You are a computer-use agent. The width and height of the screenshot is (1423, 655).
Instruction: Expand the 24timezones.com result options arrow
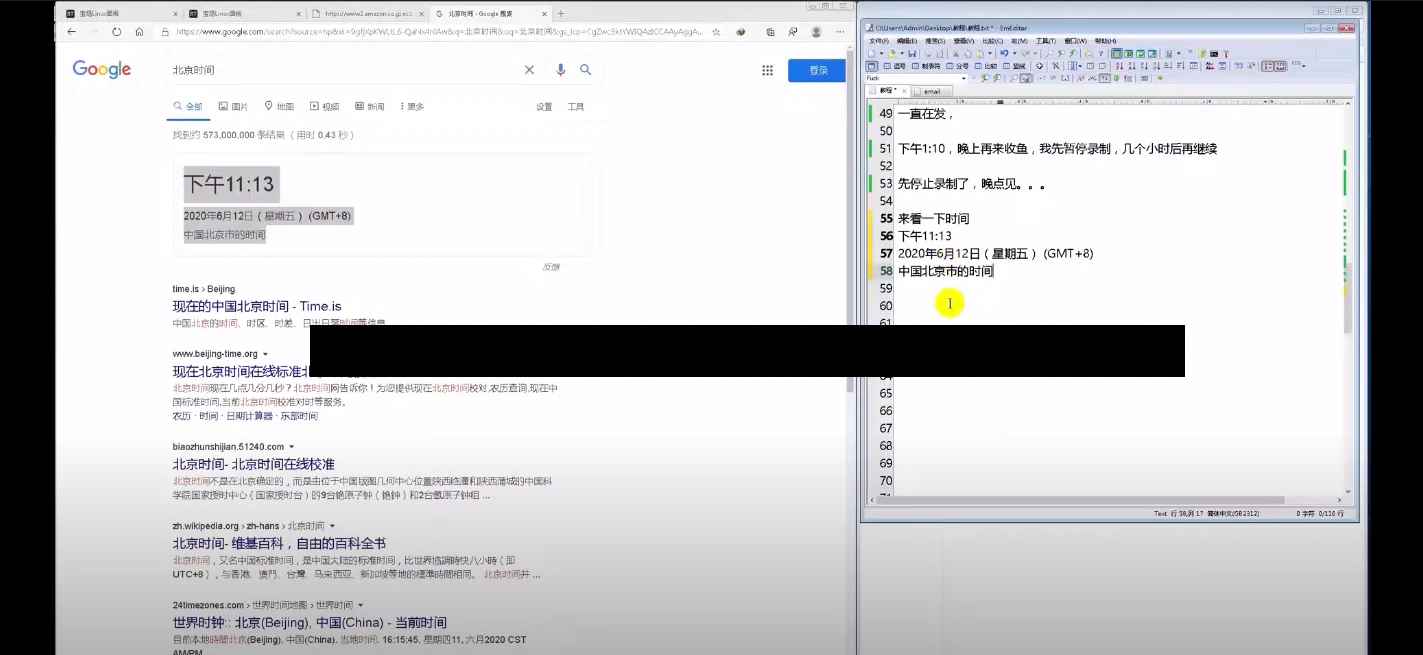(x=361, y=605)
